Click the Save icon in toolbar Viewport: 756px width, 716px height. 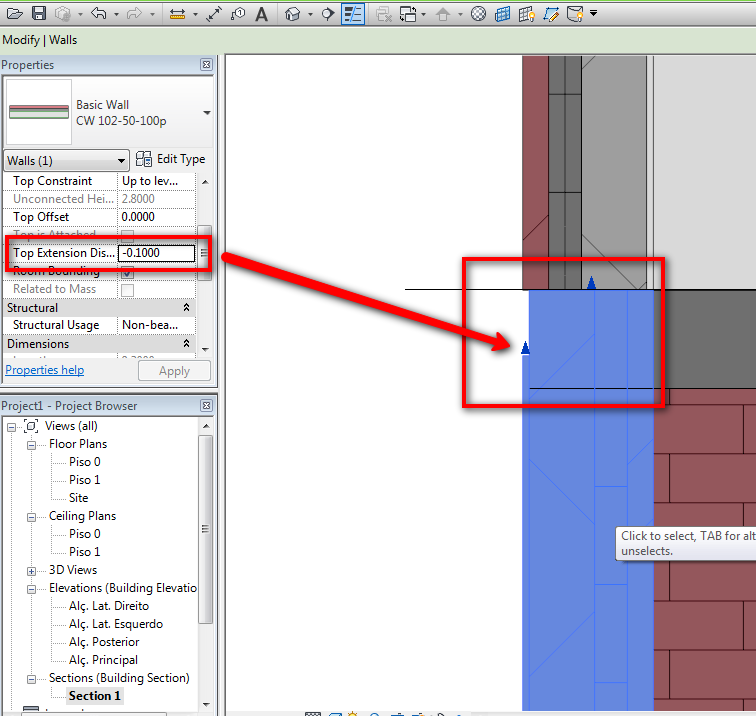click(x=39, y=14)
